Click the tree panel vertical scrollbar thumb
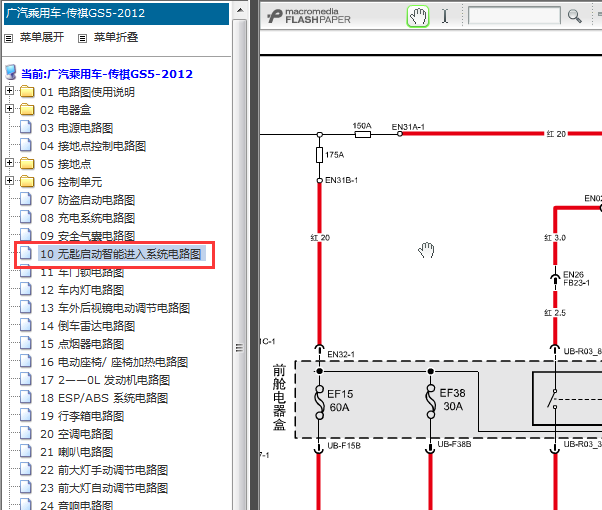The width and height of the screenshot is (602, 510). tap(240, 265)
